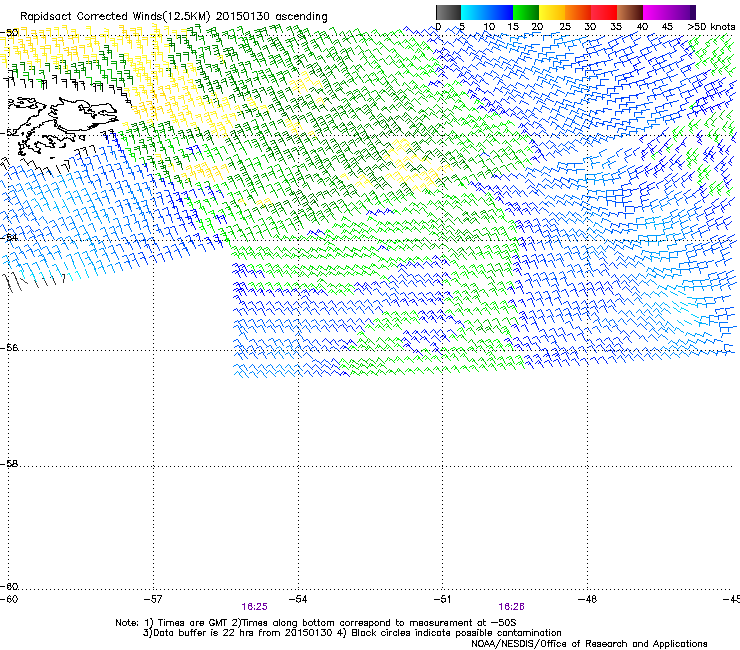The image size is (740, 650).
Task: Click the '-56' latitude axis label
Action: click(9, 348)
